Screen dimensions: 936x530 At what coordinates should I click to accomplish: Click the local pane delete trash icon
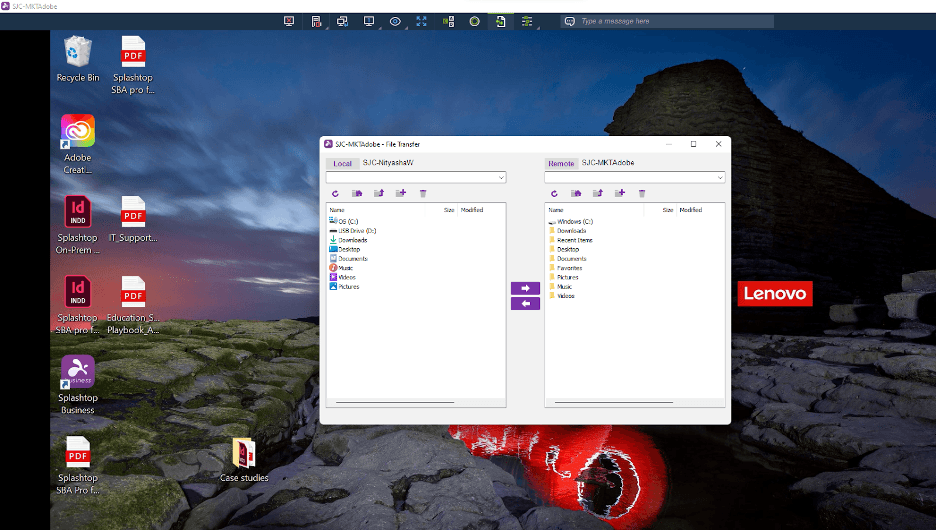coord(423,193)
